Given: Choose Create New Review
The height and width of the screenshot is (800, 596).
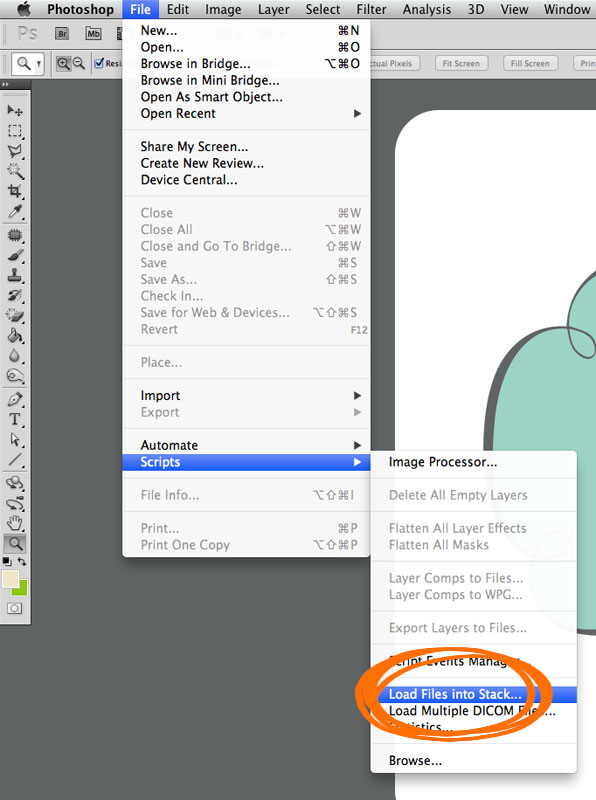Looking at the screenshot, I should coord(246,163).
